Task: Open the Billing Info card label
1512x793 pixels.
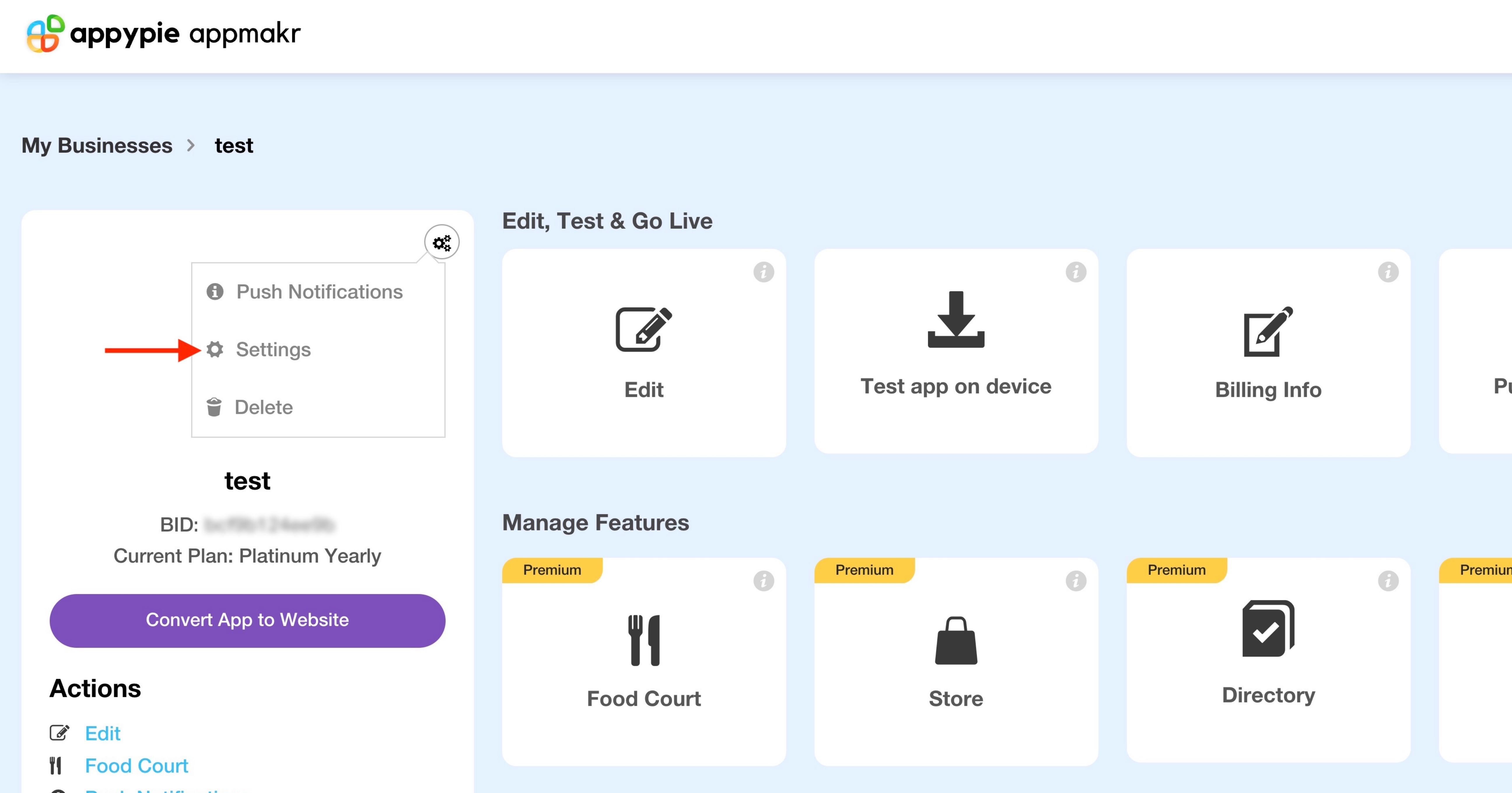Action: (x=1268, y=390)
